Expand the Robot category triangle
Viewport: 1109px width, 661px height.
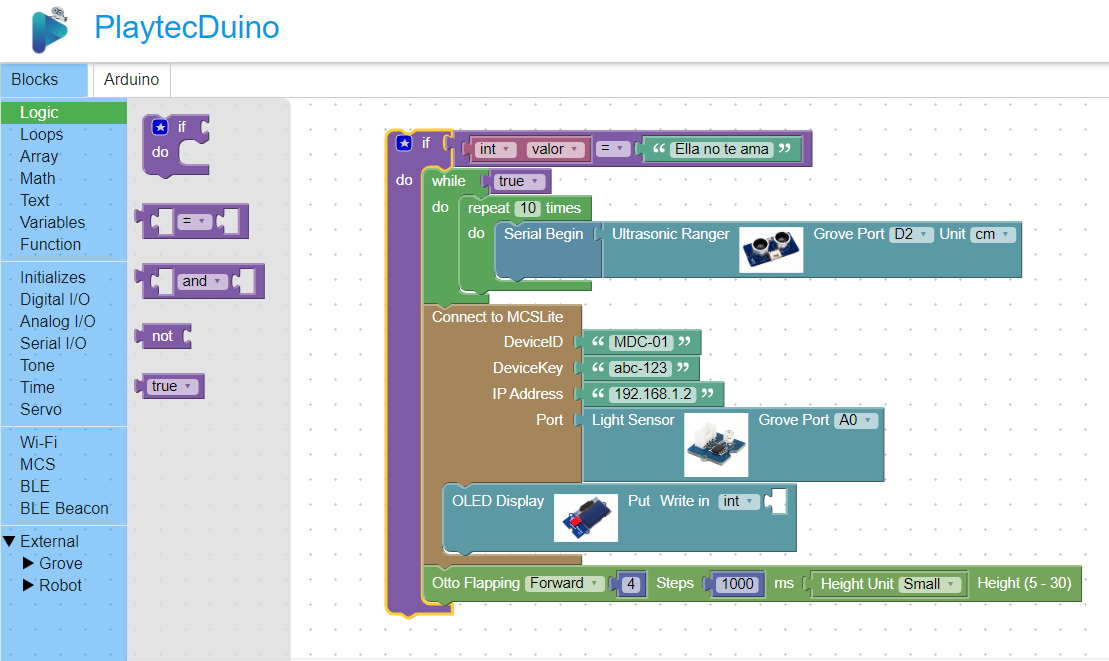[28, 585]
